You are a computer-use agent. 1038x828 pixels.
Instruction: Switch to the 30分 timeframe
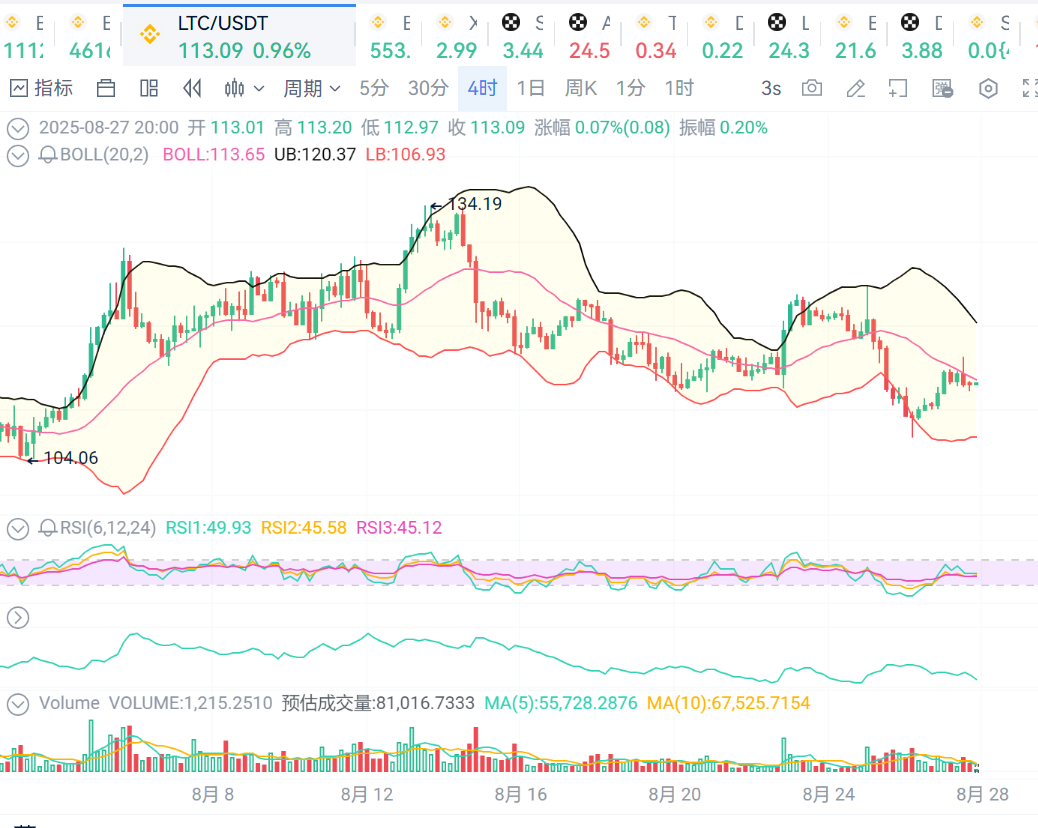(x=428, y=88)
